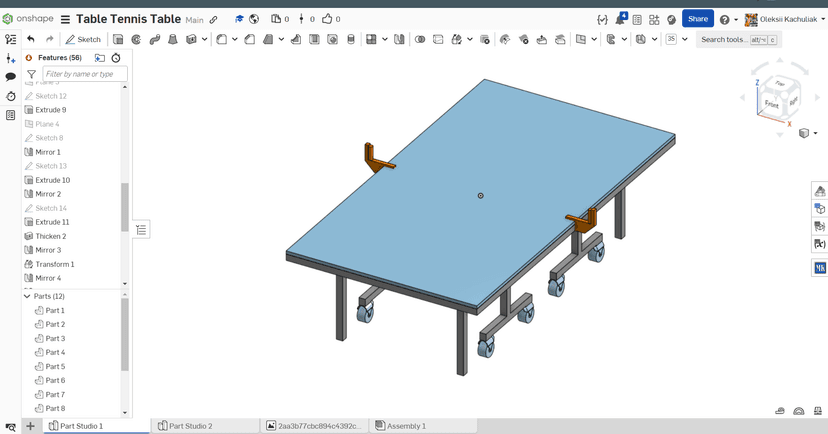The height and width of the screenshot is (434, 828).
Task: Open the notifications bell icon
Action: [620, 19]
